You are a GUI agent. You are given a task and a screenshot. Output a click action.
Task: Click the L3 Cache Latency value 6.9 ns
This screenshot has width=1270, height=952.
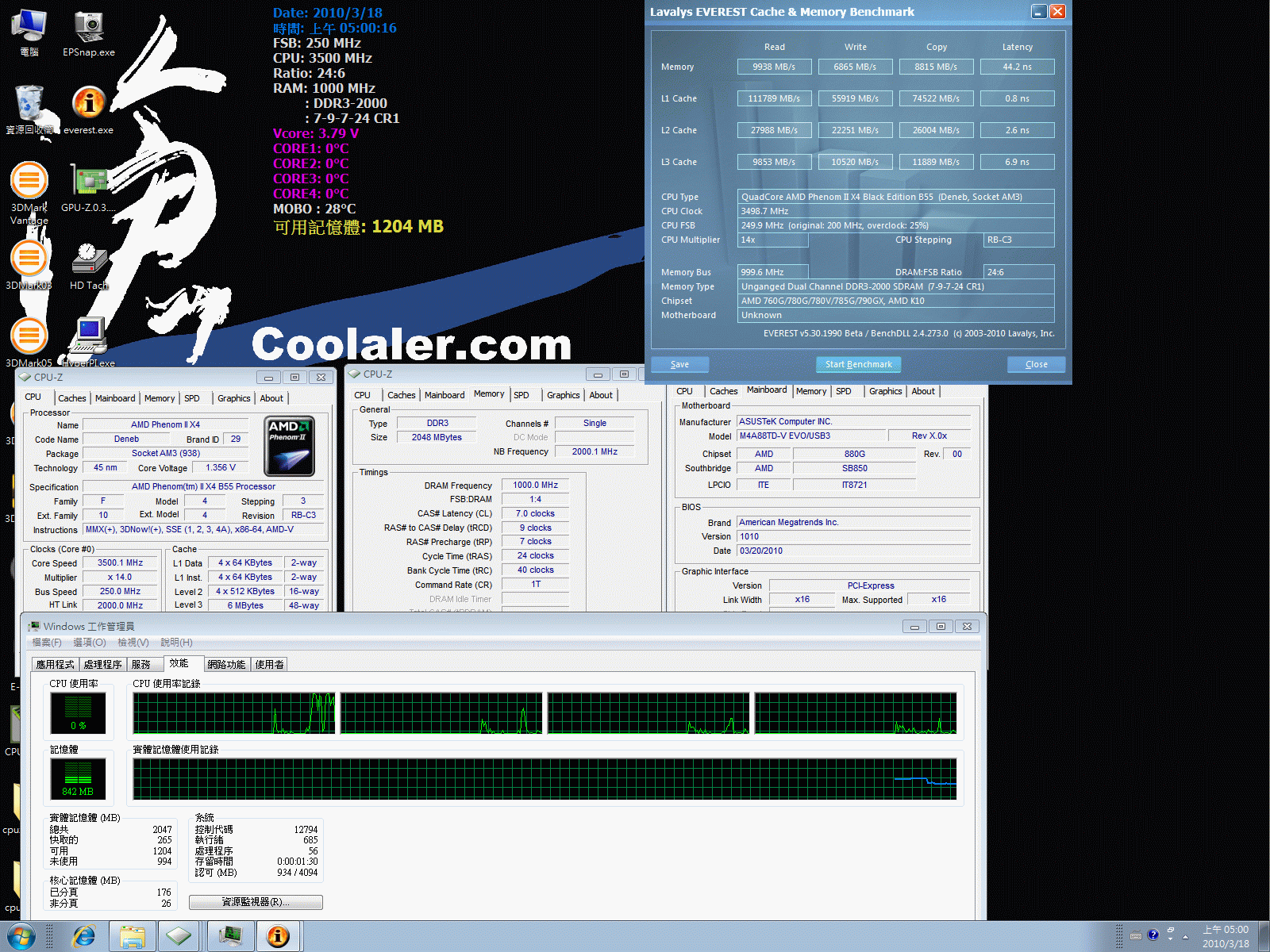tap(1018, 162)
